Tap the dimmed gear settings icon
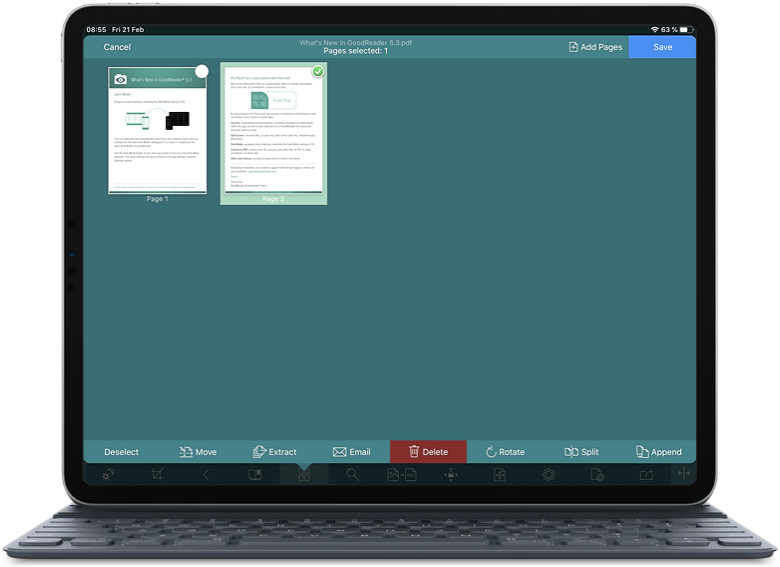780x567 pixels. click(548, 475)
